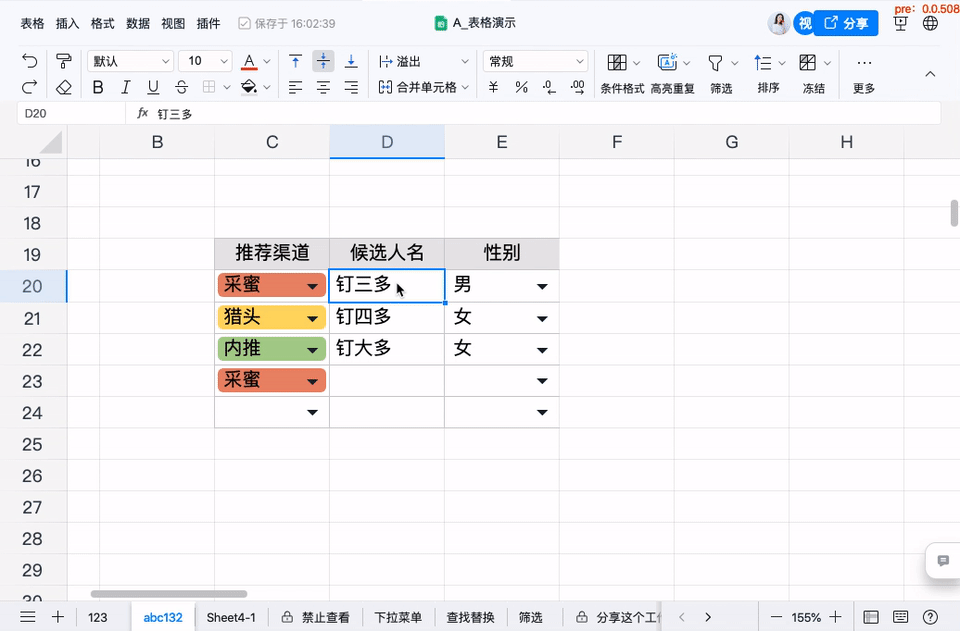This screenshot has height=631, width=960.
Task: Open help question mark icon
Action: click(930, 617)
